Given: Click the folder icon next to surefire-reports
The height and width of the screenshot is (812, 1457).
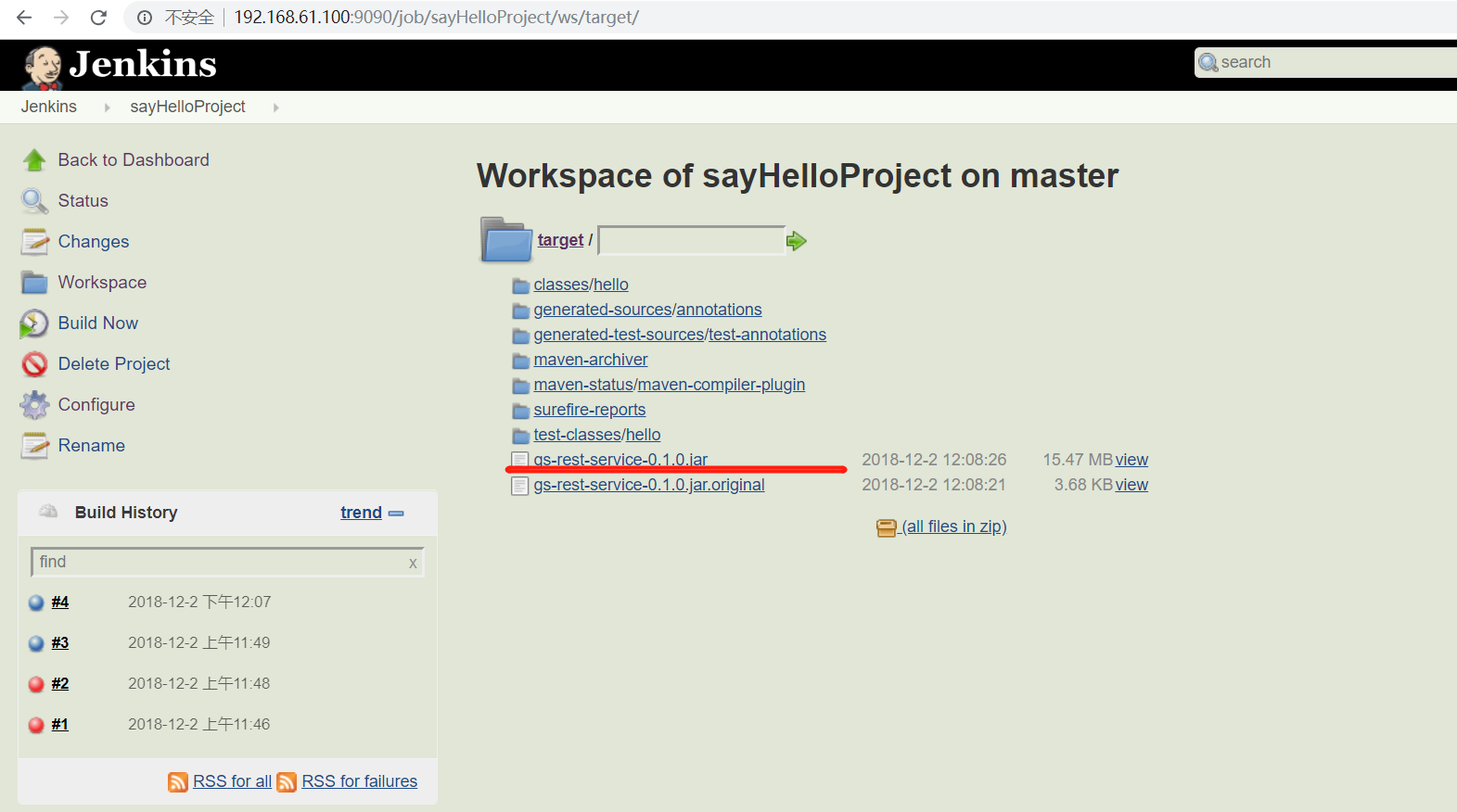Looking at the screenshot, I should pyautogui.click(x=521, y=411).
